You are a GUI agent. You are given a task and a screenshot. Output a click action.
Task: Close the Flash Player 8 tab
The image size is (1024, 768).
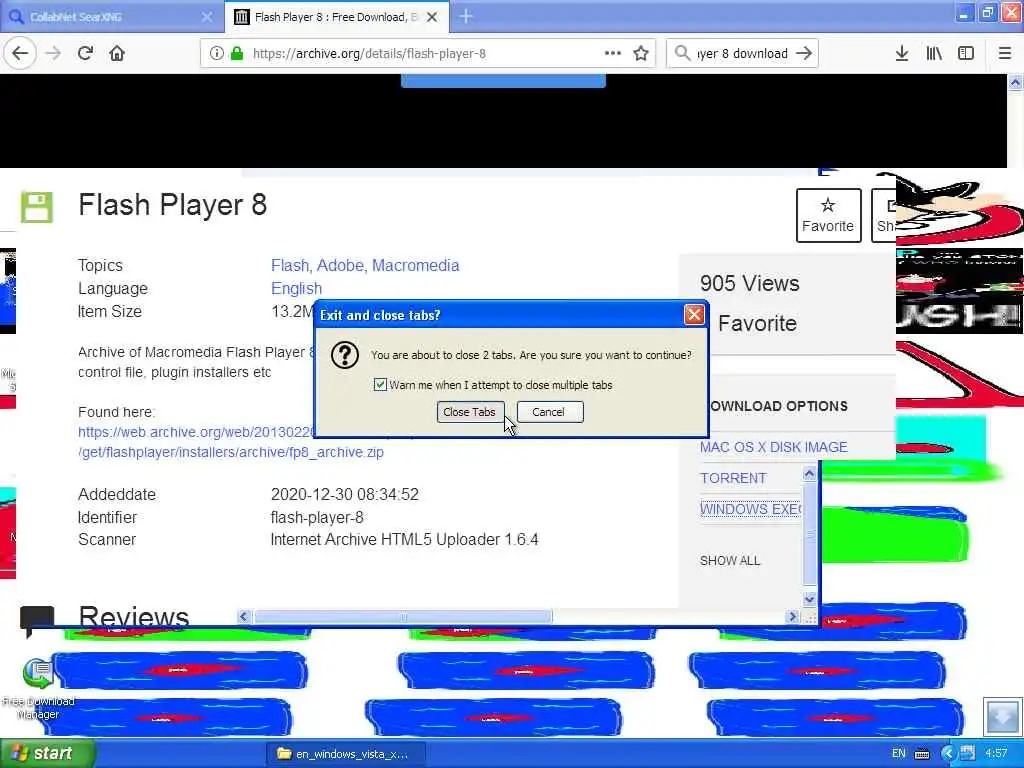click(x=432, y=17)
